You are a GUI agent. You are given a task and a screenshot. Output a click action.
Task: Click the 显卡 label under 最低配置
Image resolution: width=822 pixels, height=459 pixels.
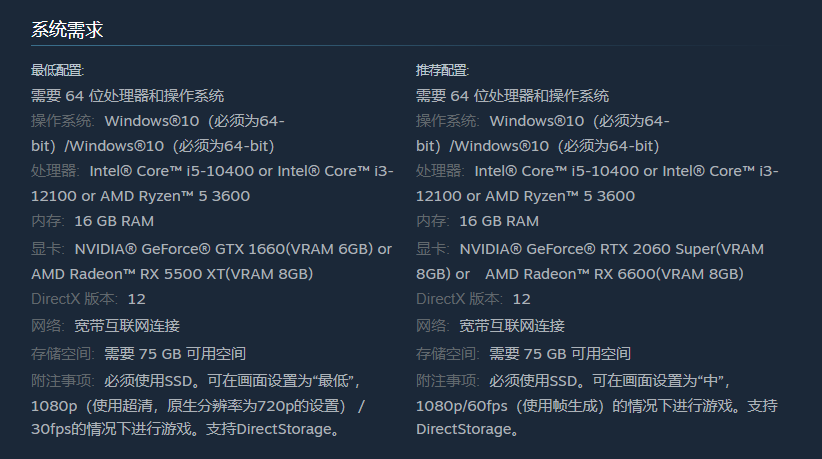click(47, 249)
